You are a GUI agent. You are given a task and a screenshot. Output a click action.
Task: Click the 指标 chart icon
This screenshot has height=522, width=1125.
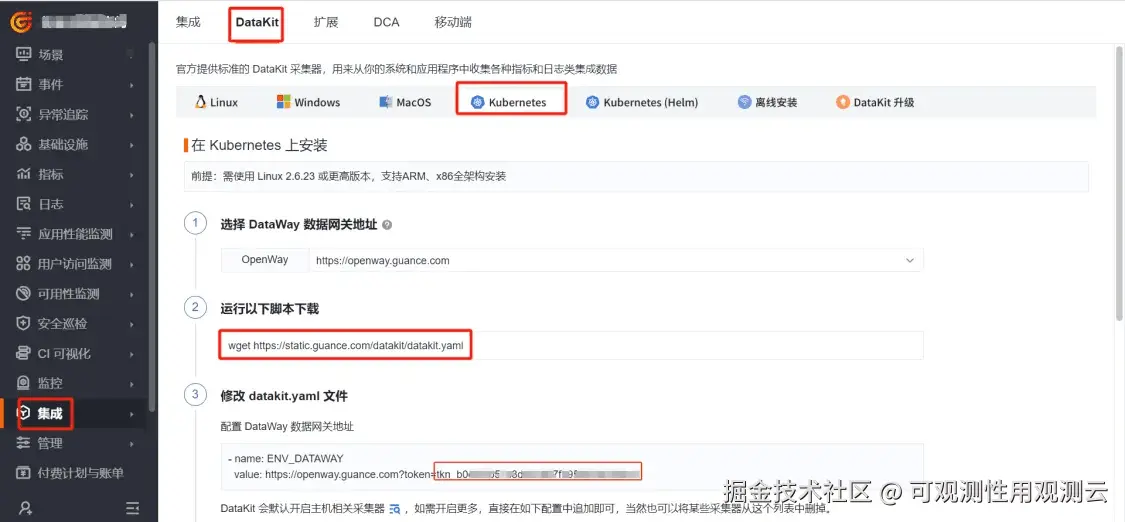click(x=24, y=174)
